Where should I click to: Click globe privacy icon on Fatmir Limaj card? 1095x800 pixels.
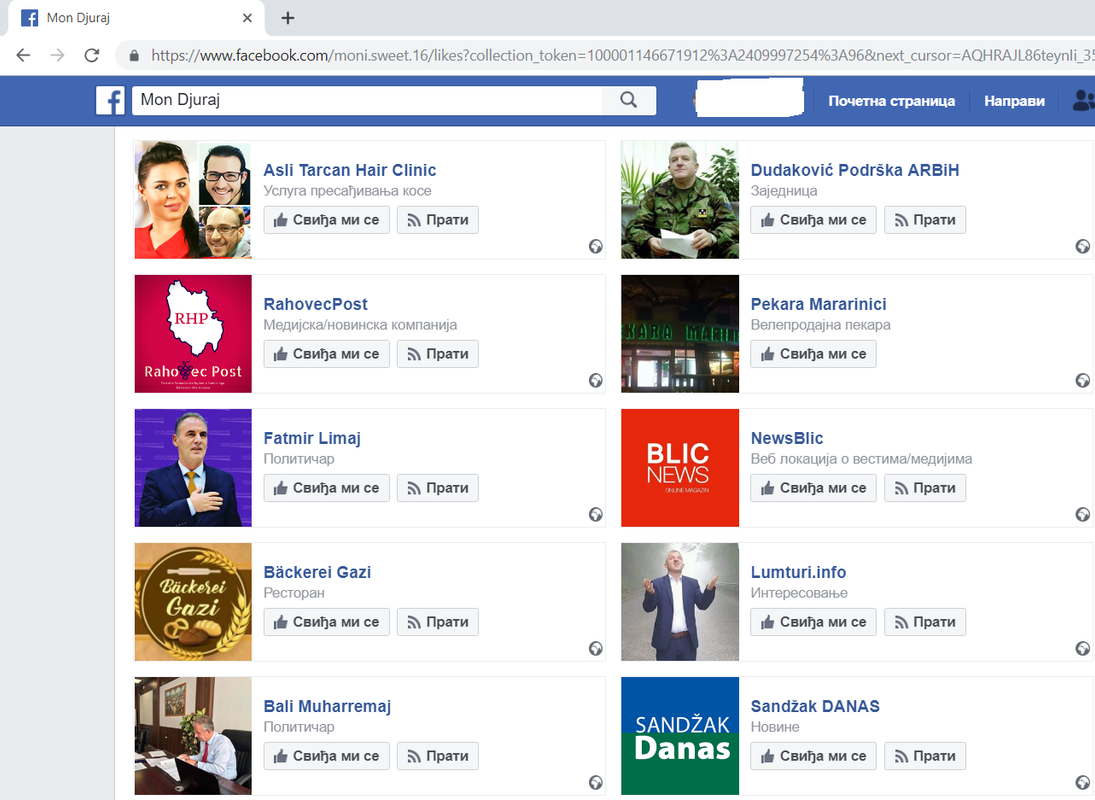point(596,514)
